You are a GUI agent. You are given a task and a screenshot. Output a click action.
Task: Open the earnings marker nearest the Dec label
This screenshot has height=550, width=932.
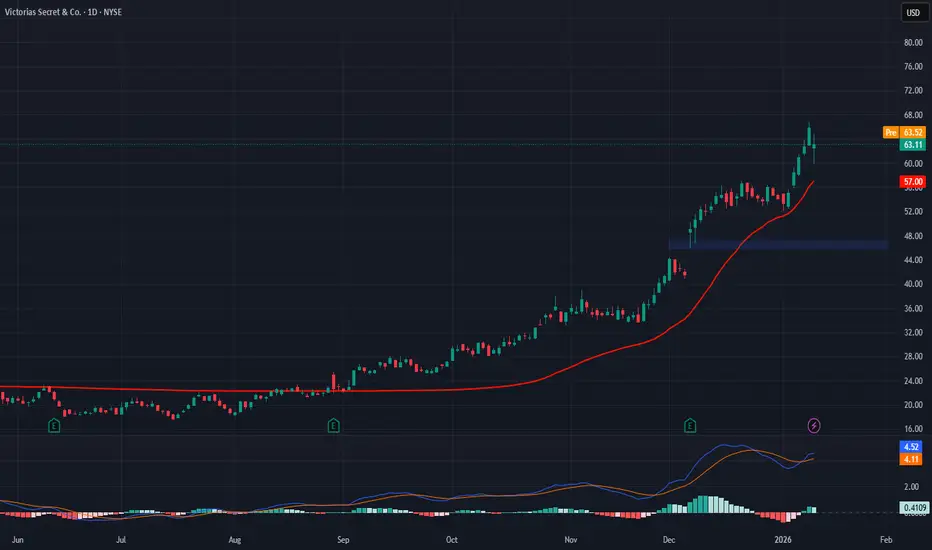point(689,426)
